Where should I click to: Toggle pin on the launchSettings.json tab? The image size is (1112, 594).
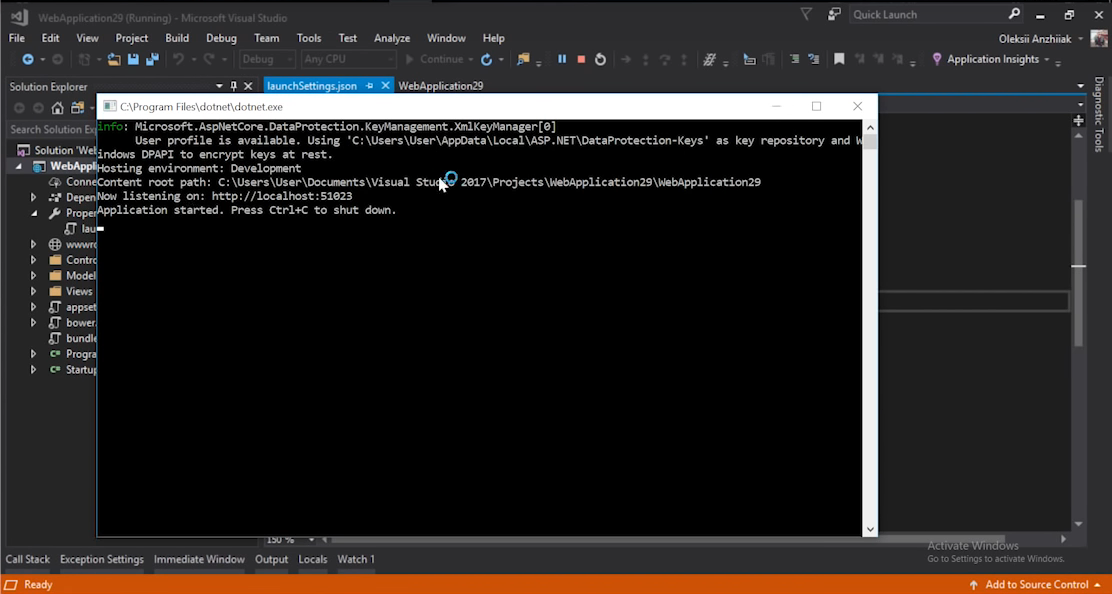[369, 86]
